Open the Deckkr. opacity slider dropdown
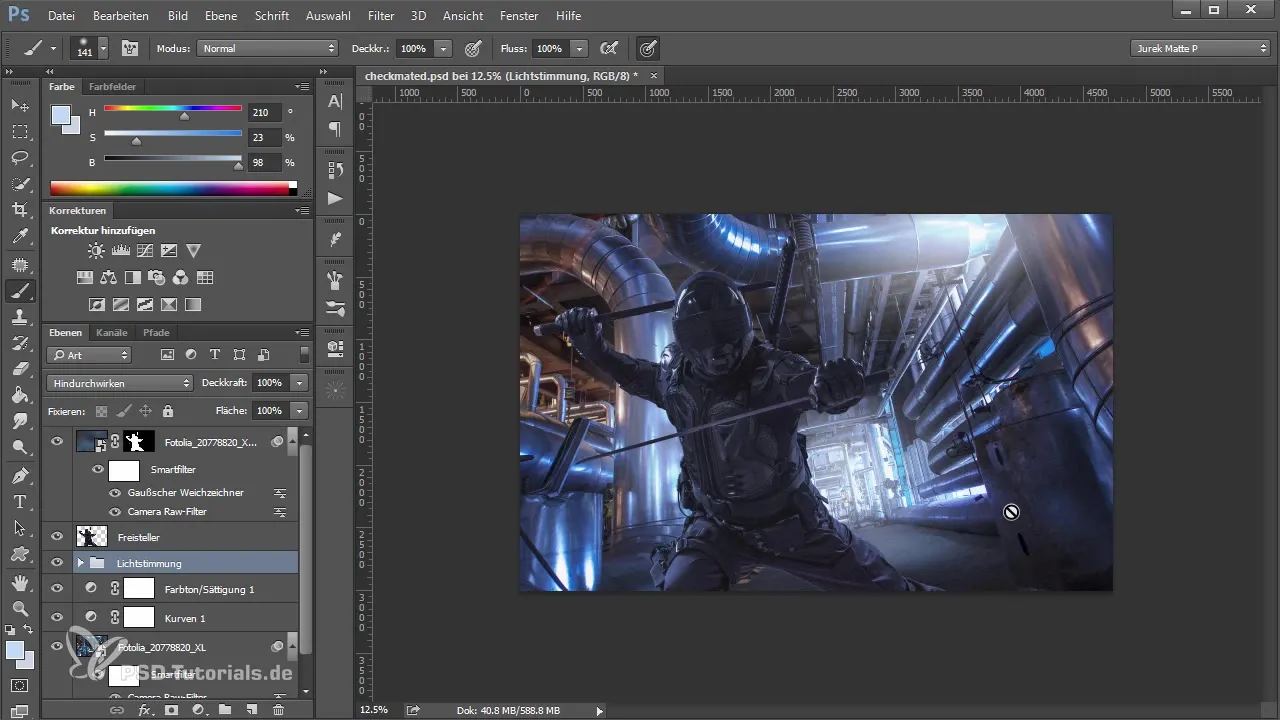Viewport: 1280px width, 720px height. (443, 48)
